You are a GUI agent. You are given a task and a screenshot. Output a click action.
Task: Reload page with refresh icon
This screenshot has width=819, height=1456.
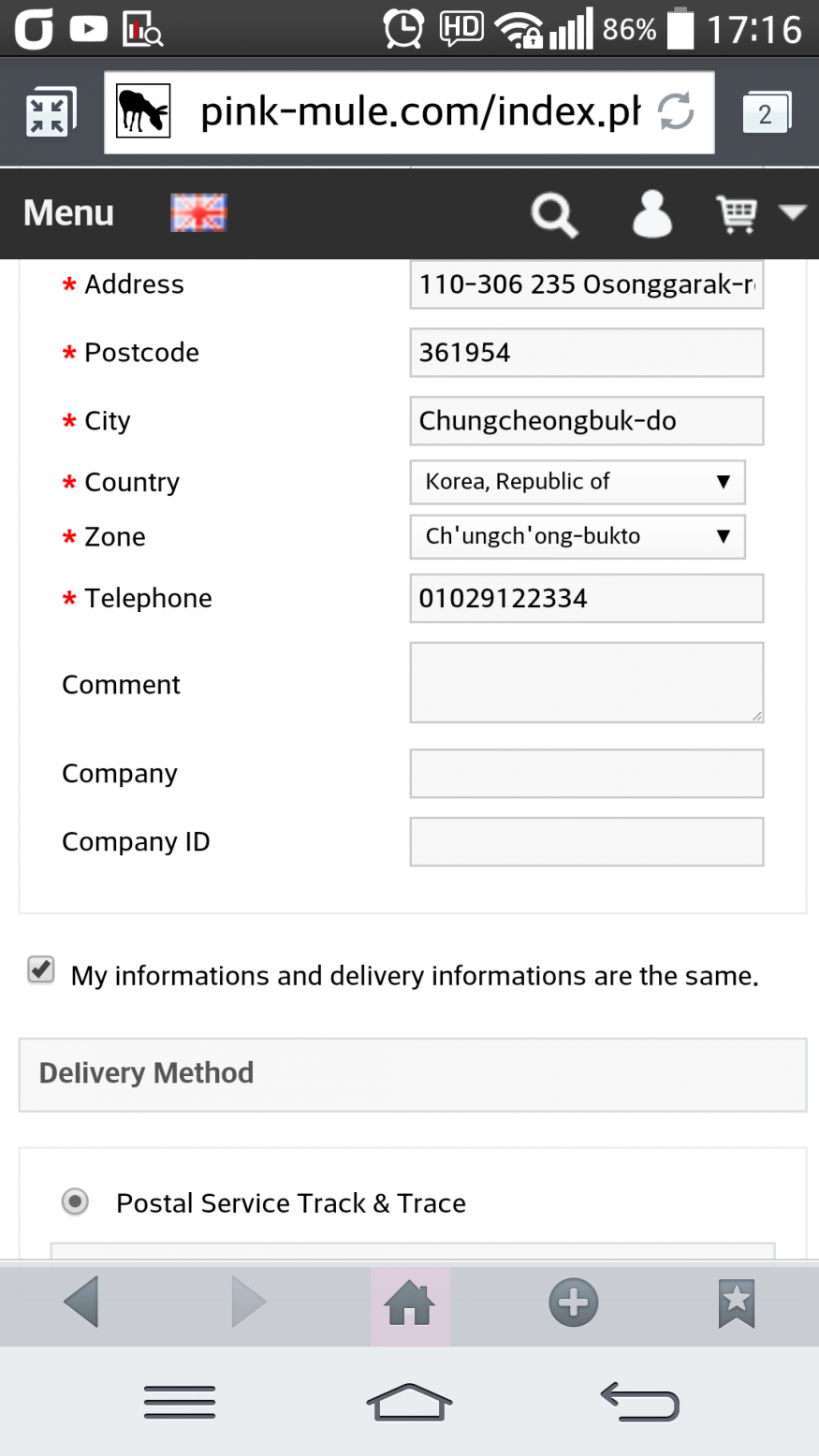tap(675, 112)
